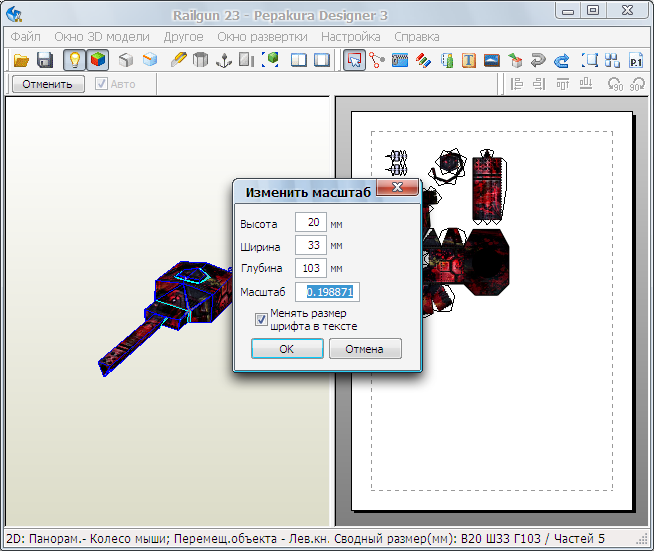The width and height of the screenshot is (654, 551).
Task: Toggle Менять размер шрифта в тексте checkbox
Action: (261, 320)
